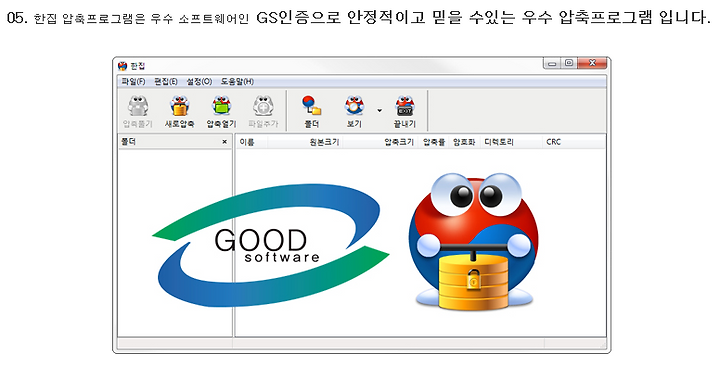Open the 파일(F) menu
The height and width of the screenshot is (366, 720).
tap(133, 82)
